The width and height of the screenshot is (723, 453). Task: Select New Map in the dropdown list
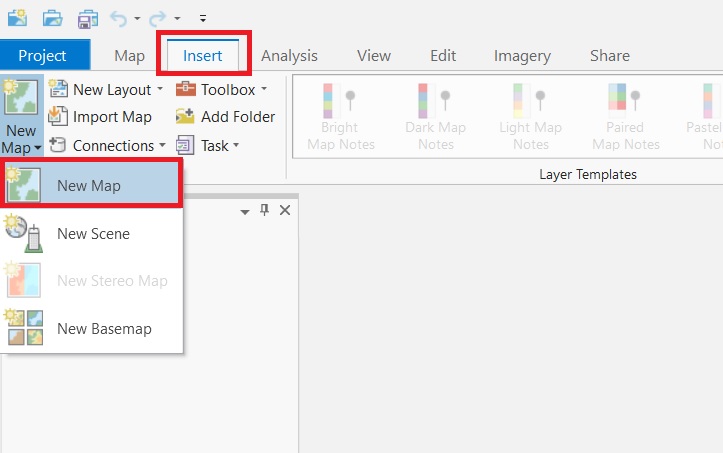[89, 185]
